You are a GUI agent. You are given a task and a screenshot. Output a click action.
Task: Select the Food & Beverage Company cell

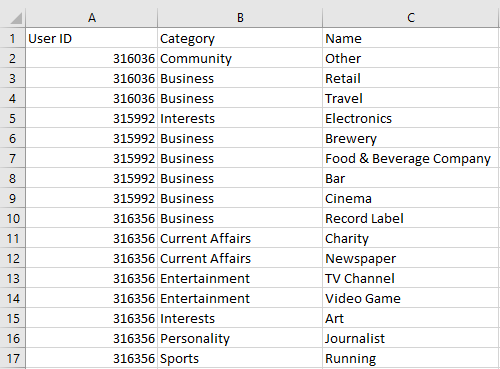point(411,158)
